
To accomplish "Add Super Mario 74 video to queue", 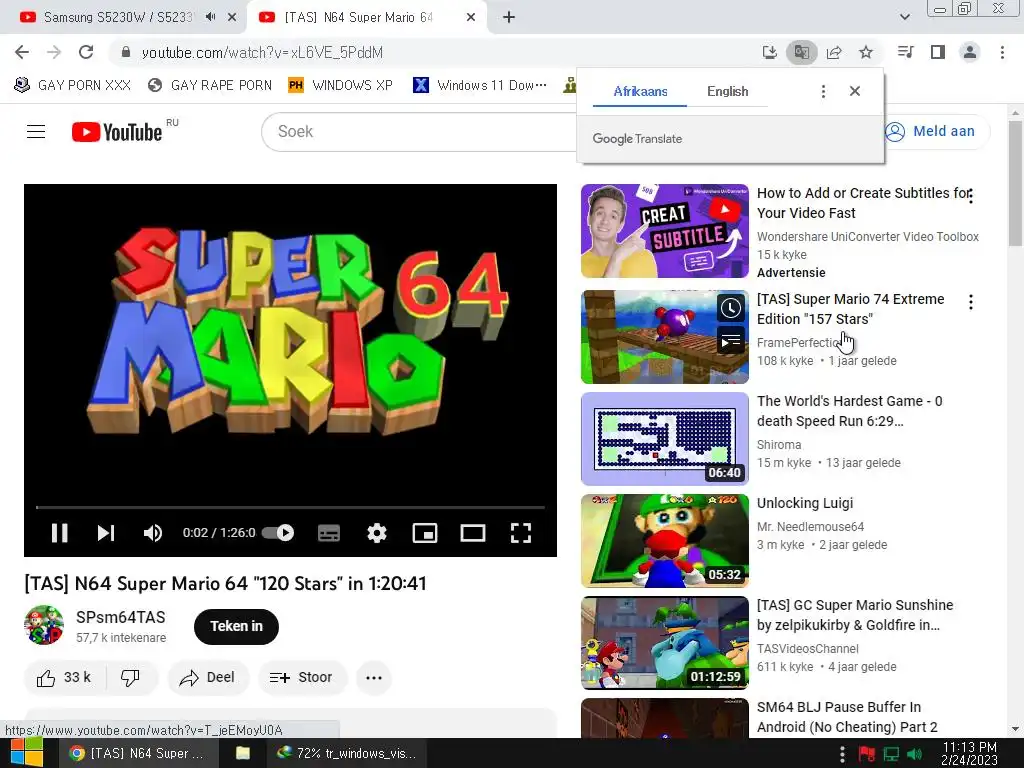I will [x=730, y=340].
